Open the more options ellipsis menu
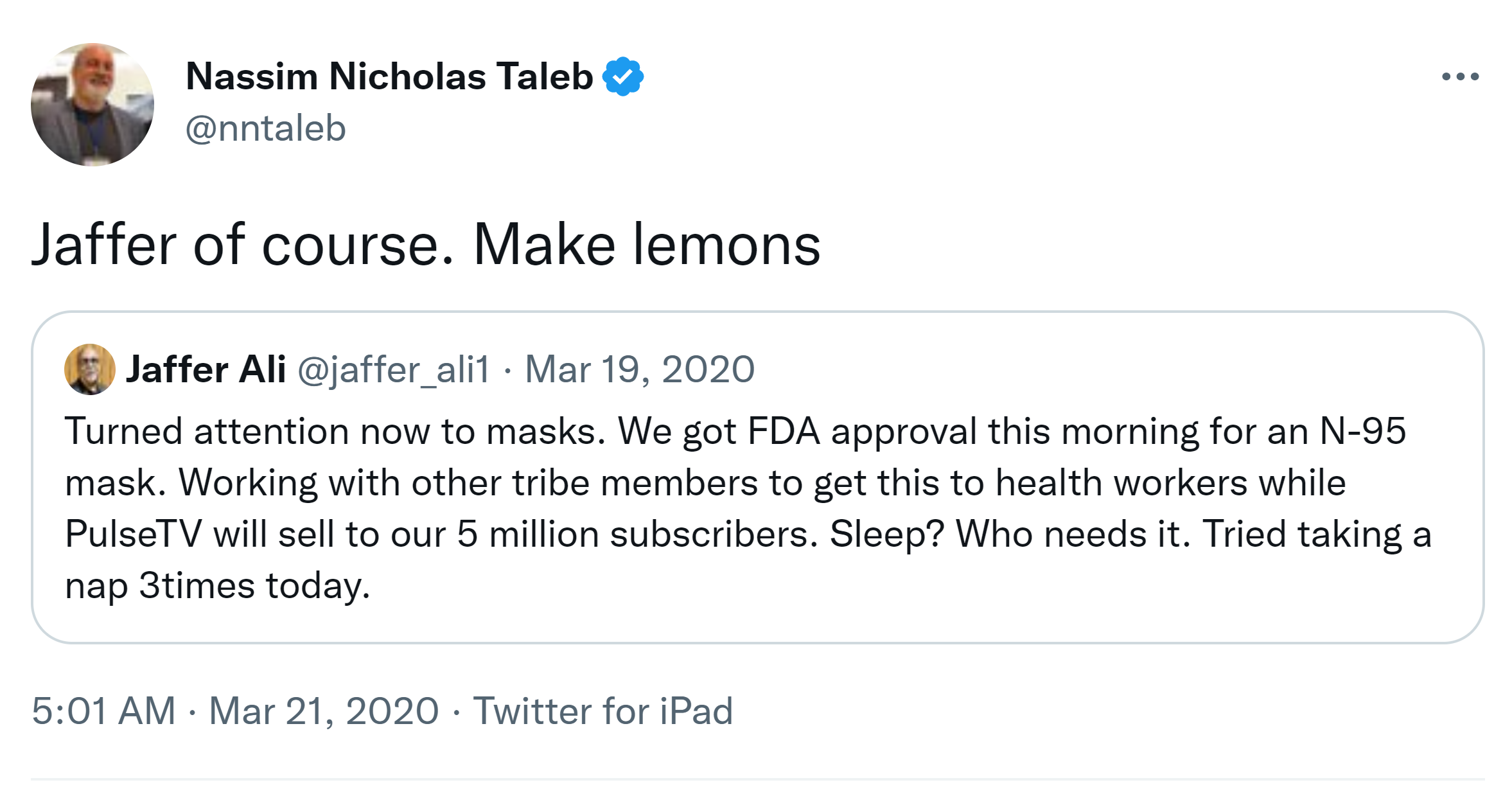This screenshot has height=805, width=1512. pos(1459,77)
